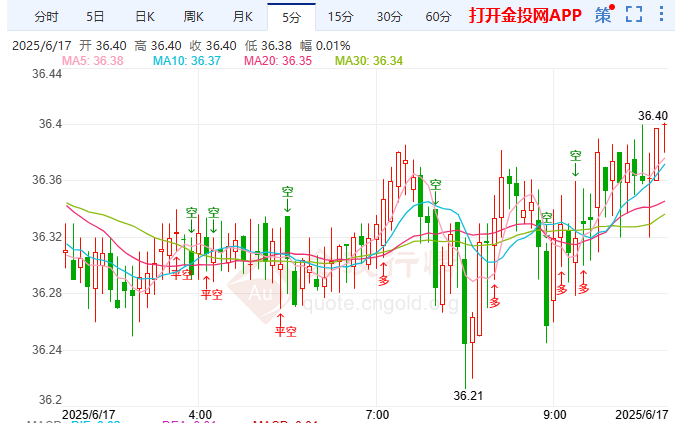Click the bottom red 平空 signal arrow
Viewport: 675px width, 423px height.
tap(285, 330)
